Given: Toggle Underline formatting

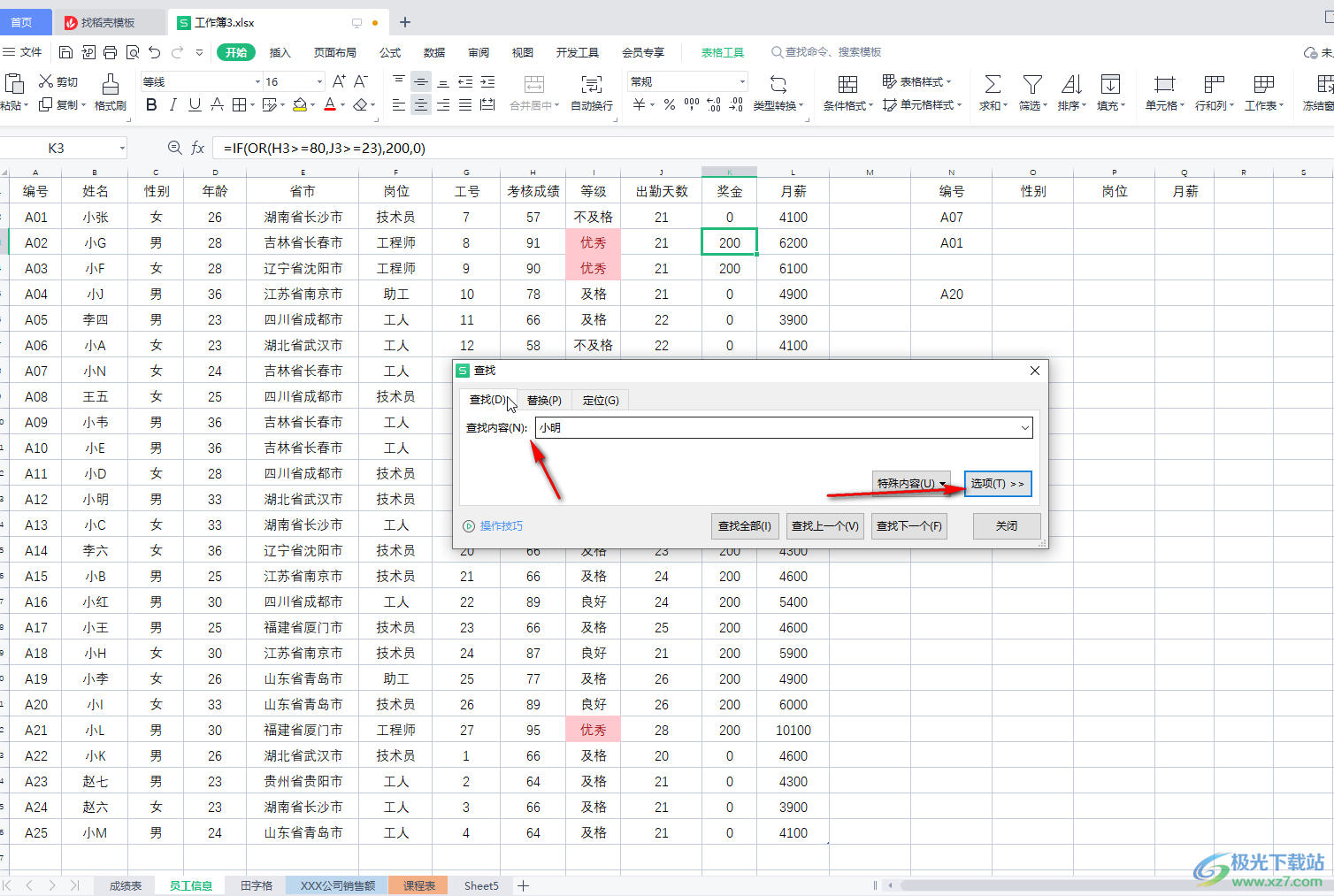Looking at the screenshot, I should 195,104.
